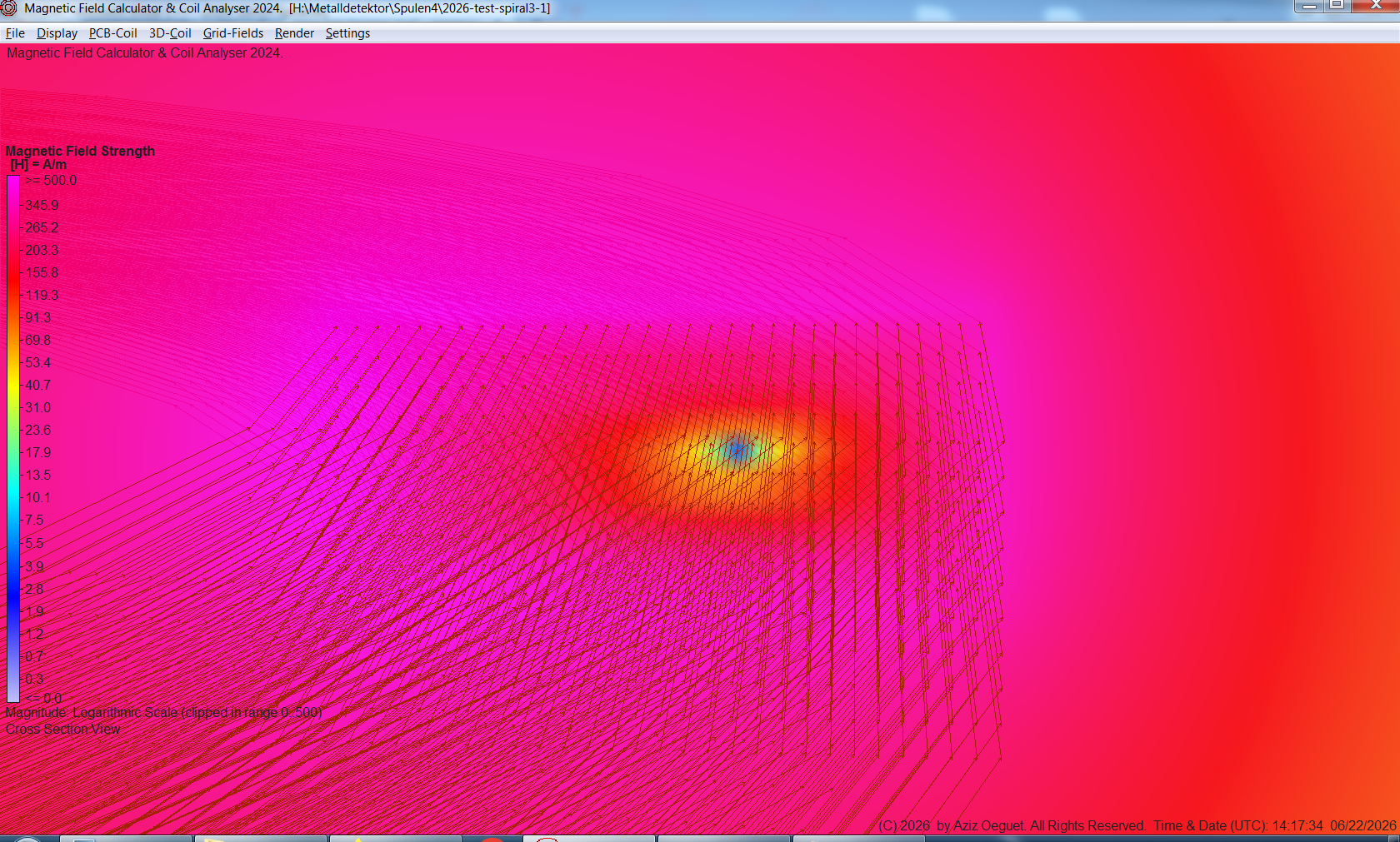Open the File menu
Viewport: 1400px width, 842px height.
point(15,33)
